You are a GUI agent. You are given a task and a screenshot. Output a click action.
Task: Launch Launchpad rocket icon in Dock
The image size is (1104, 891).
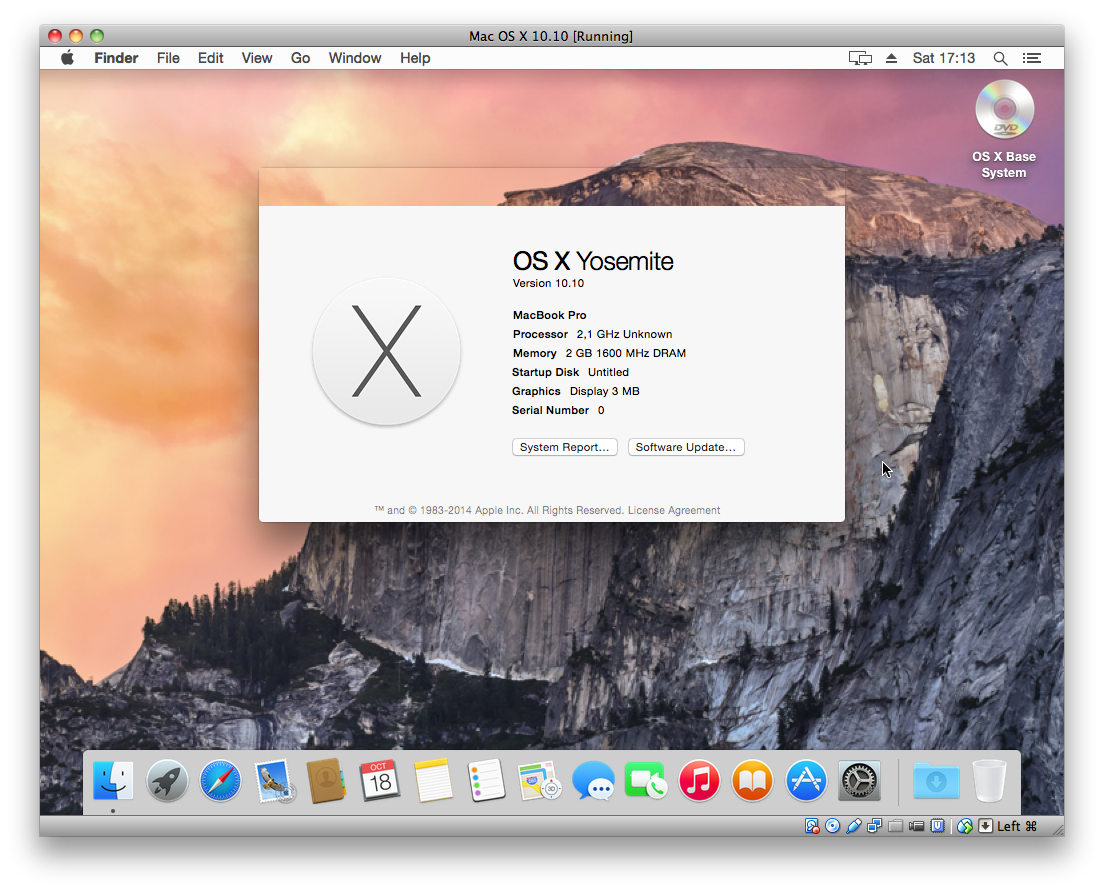click(x=167, y=780)
